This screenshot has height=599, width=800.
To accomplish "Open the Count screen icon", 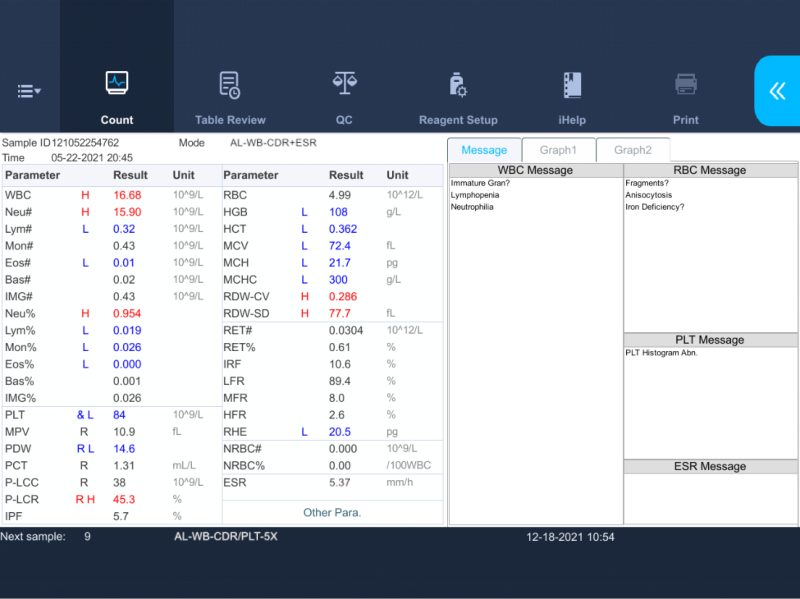I will click(x=117, y=84).
